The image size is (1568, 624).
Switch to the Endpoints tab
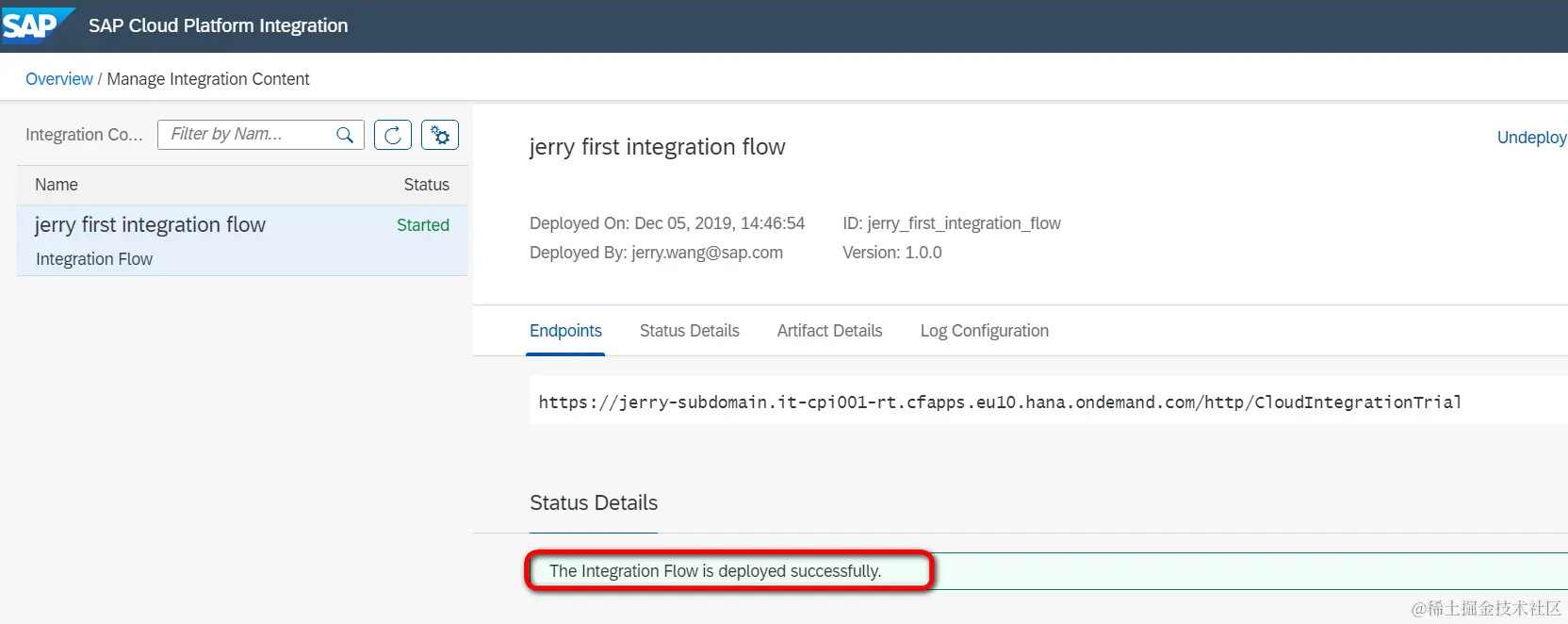[x=565, y=331]
